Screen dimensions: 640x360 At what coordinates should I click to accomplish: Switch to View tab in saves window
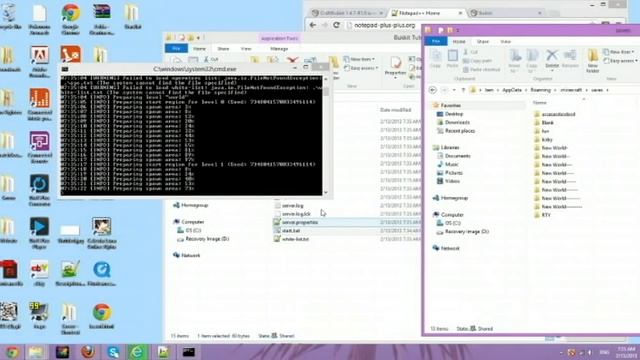click(505, 42)
